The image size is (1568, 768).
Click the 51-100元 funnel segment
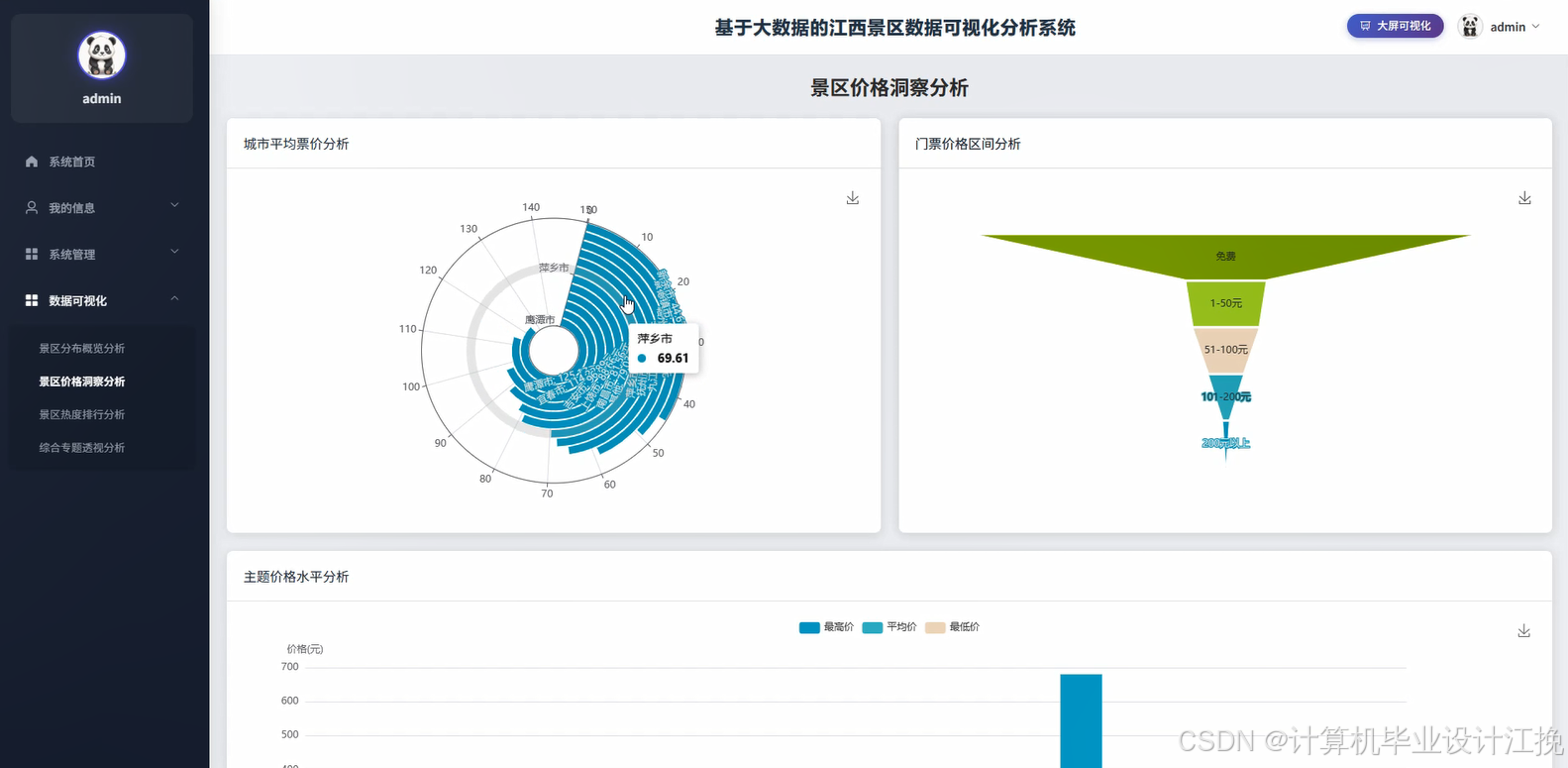pyautogui.click(x=1226, y=350)
